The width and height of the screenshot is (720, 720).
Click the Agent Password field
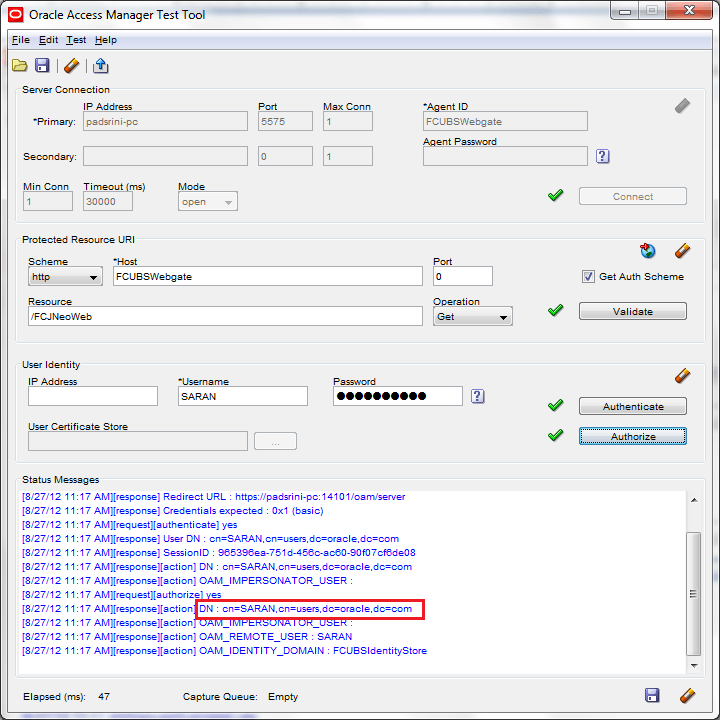click(505, 156)
